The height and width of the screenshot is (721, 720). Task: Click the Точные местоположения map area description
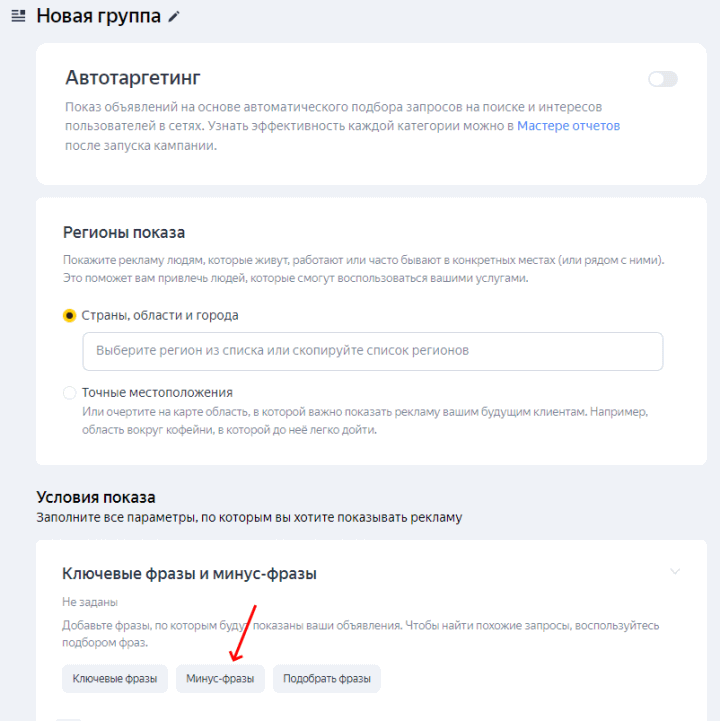point(365,421)
